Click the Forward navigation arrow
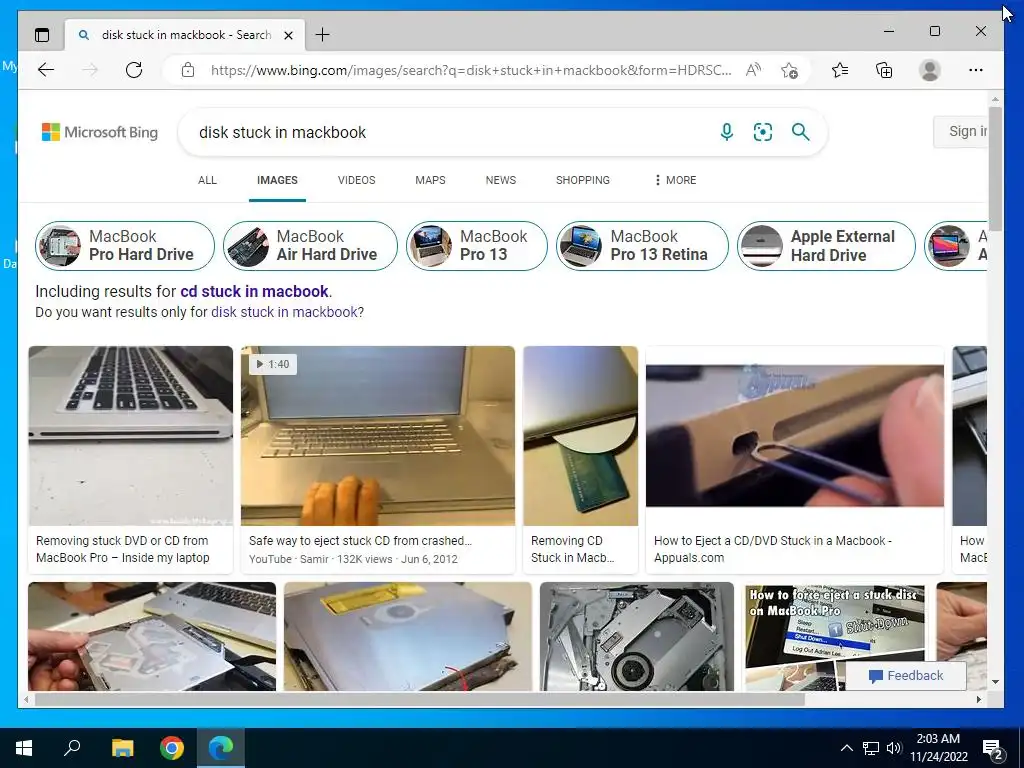 pos(90,70)
